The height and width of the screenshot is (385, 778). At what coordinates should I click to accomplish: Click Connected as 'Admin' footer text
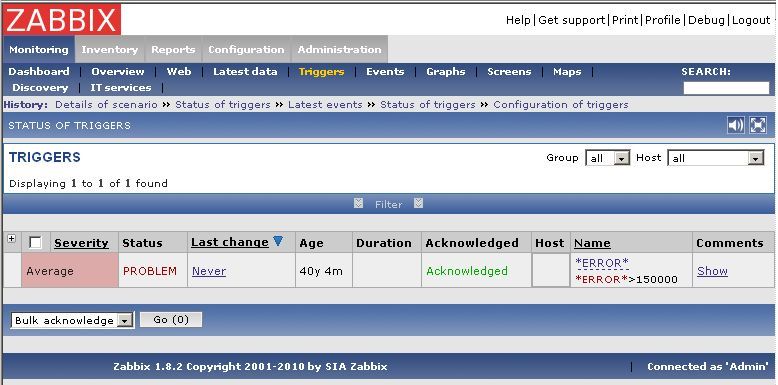[x=708, y=367]
